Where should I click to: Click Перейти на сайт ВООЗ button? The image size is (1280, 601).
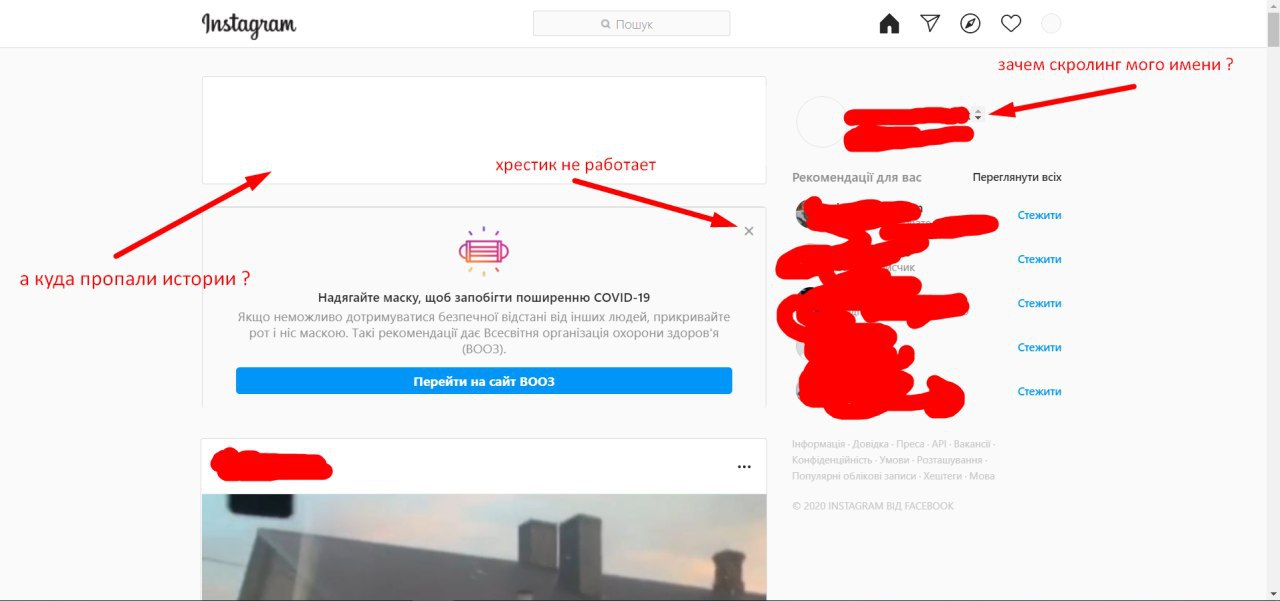point(484,381)
